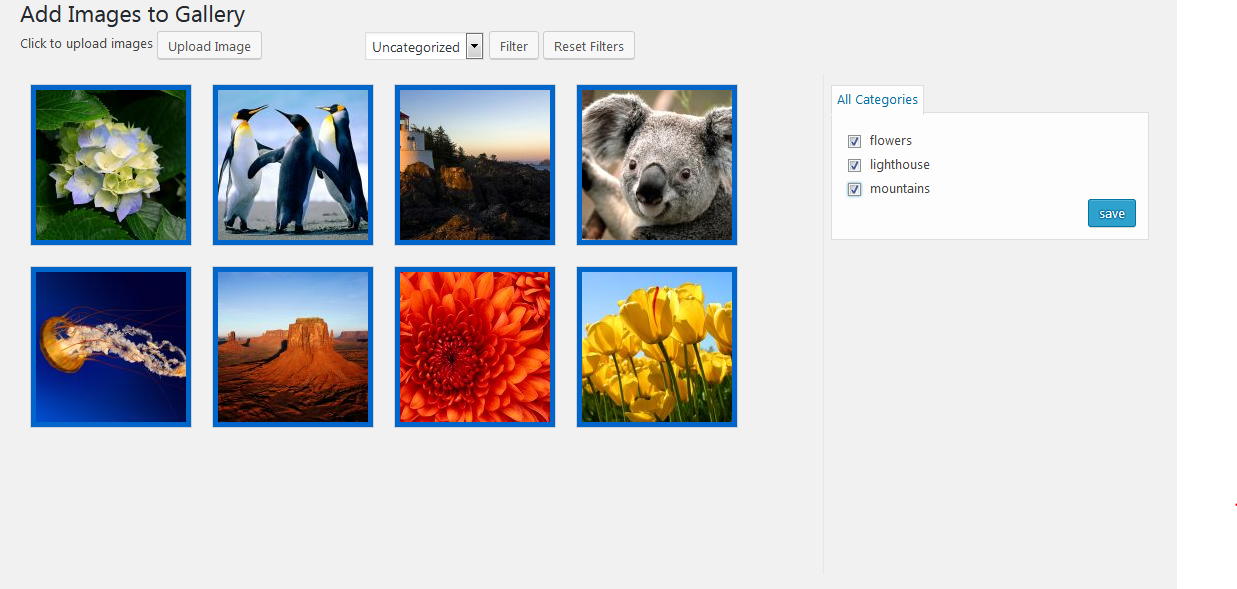The width and height of the screenshot is (1237, 589).
Task: Click the mountains category label
Action: coord(900,189)
